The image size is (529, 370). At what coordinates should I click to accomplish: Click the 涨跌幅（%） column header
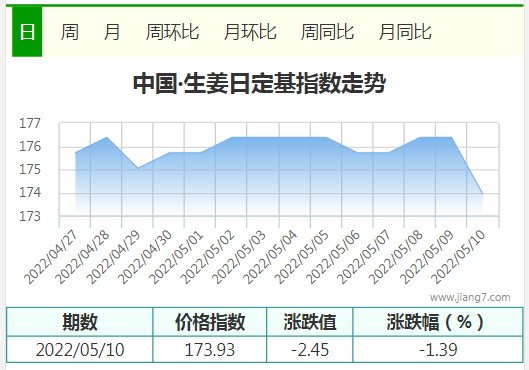[x=438, y=322]
